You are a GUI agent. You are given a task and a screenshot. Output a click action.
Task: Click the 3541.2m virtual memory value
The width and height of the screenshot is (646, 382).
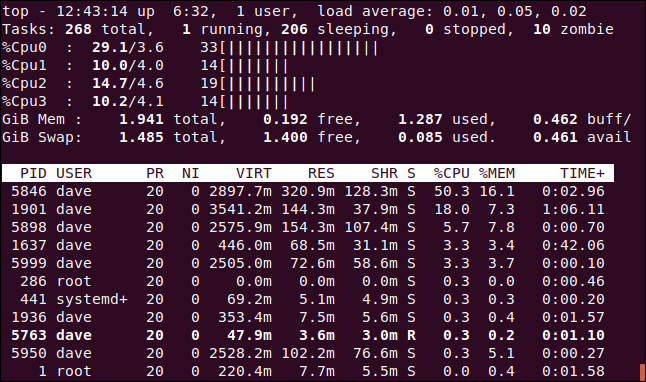[240, 209]
